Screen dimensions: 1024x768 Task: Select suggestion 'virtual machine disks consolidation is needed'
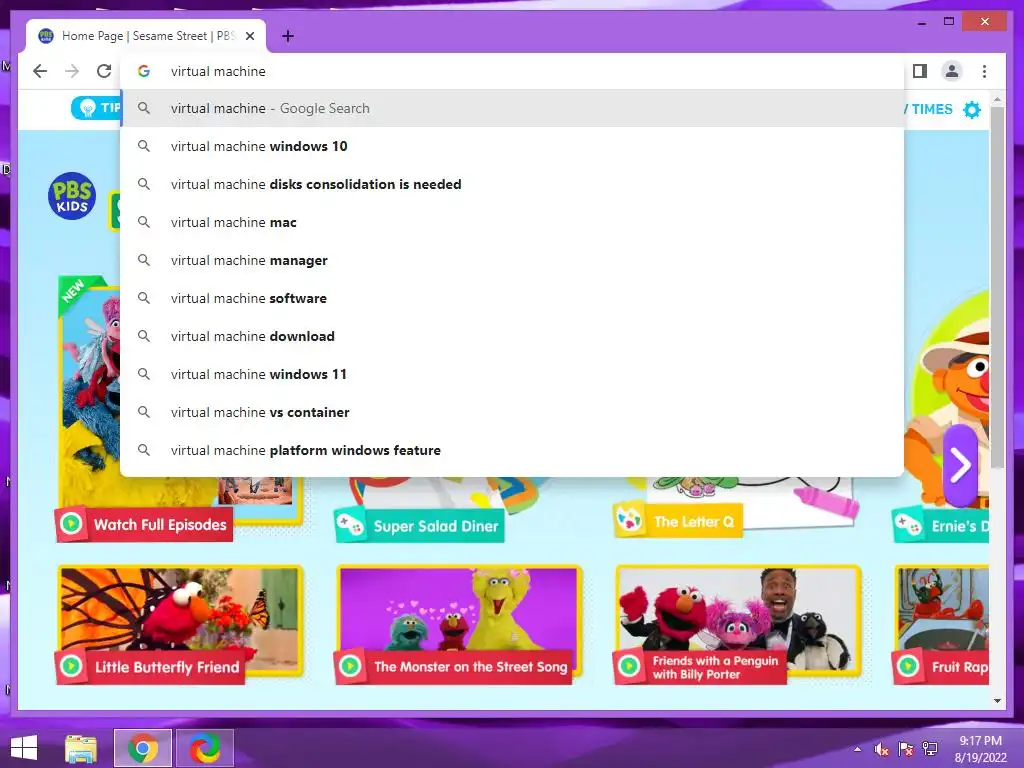click(x=512, y=184)
